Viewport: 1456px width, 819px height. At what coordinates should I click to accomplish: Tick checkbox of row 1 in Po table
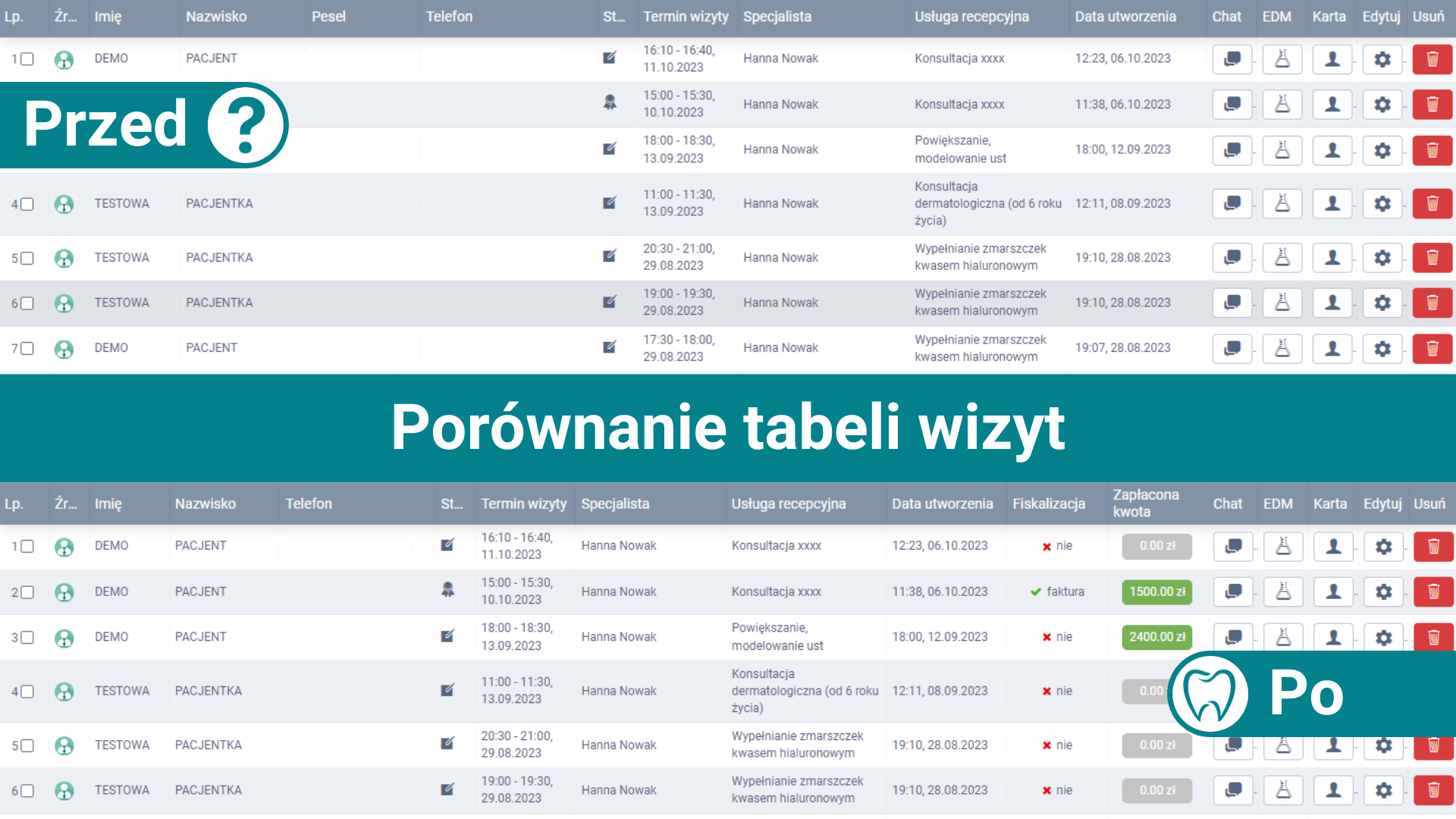click(27, 546)
